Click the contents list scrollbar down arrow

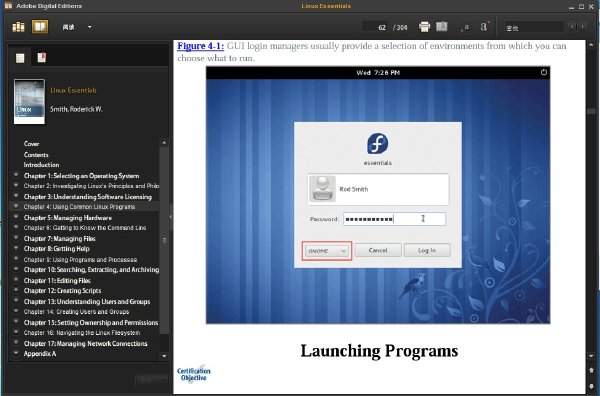coord(164,356)
